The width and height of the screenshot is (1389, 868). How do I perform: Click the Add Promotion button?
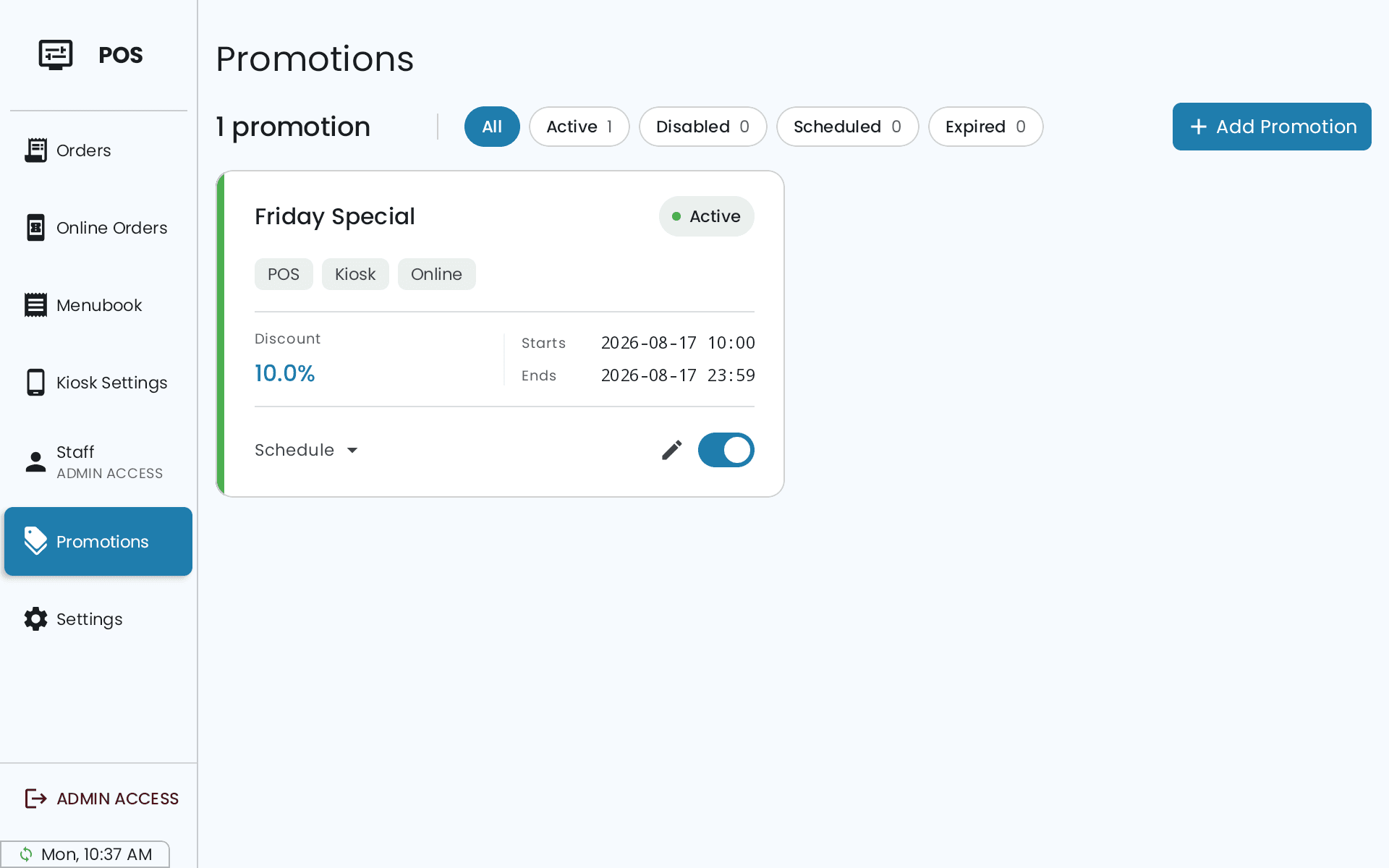click(x=1272, y=127)
